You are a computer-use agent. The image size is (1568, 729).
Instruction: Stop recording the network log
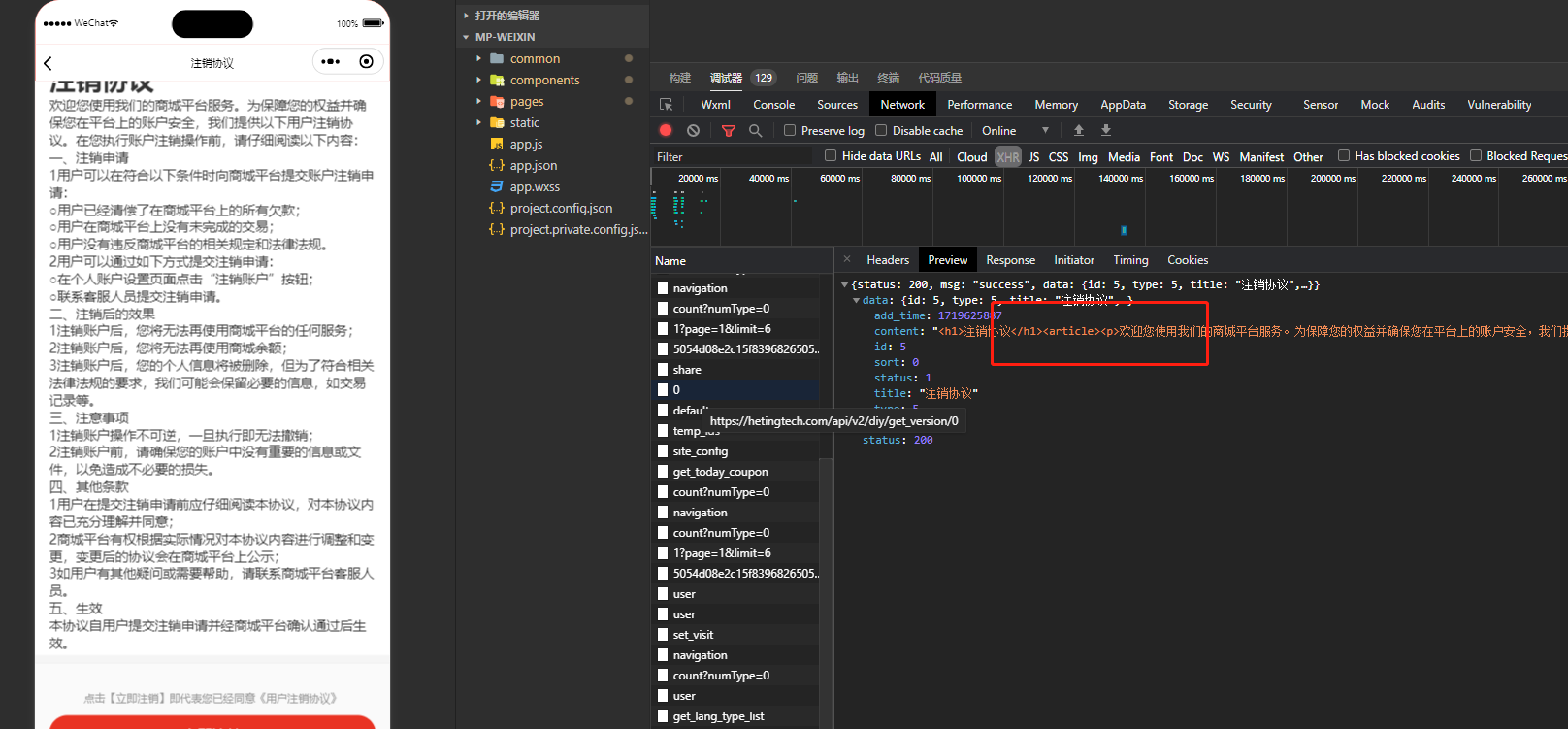pyautogui.click(x=666, y=130)
